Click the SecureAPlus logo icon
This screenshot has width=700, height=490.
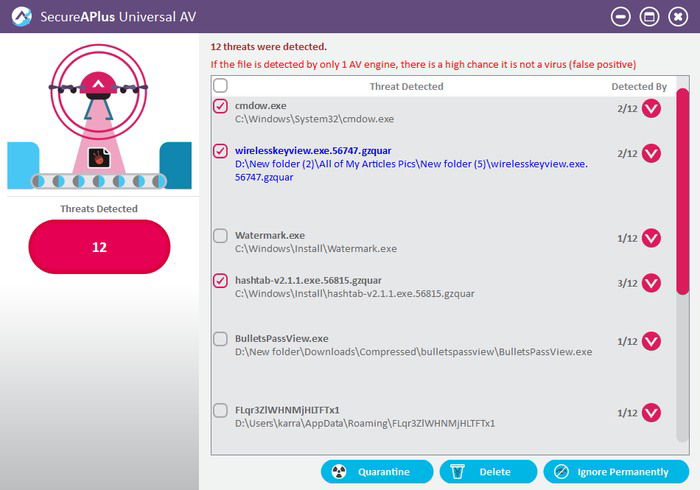21,17
